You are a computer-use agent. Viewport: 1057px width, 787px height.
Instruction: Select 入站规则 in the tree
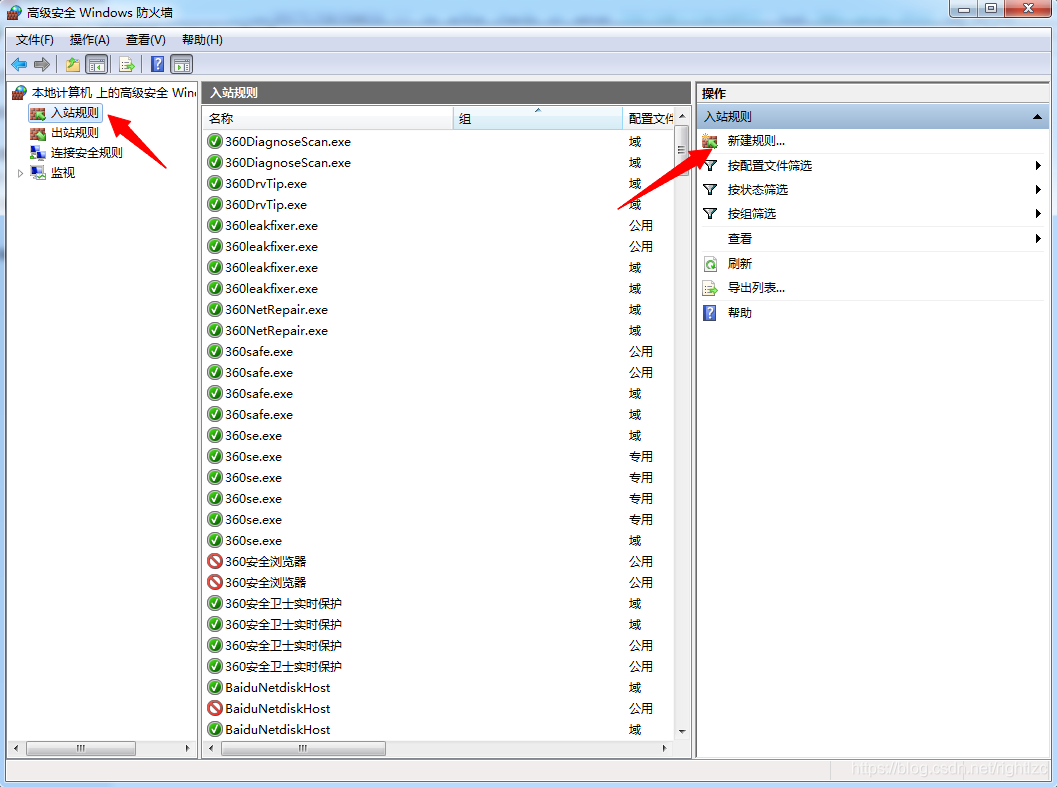pyautogui.click(x=75, y=113)
